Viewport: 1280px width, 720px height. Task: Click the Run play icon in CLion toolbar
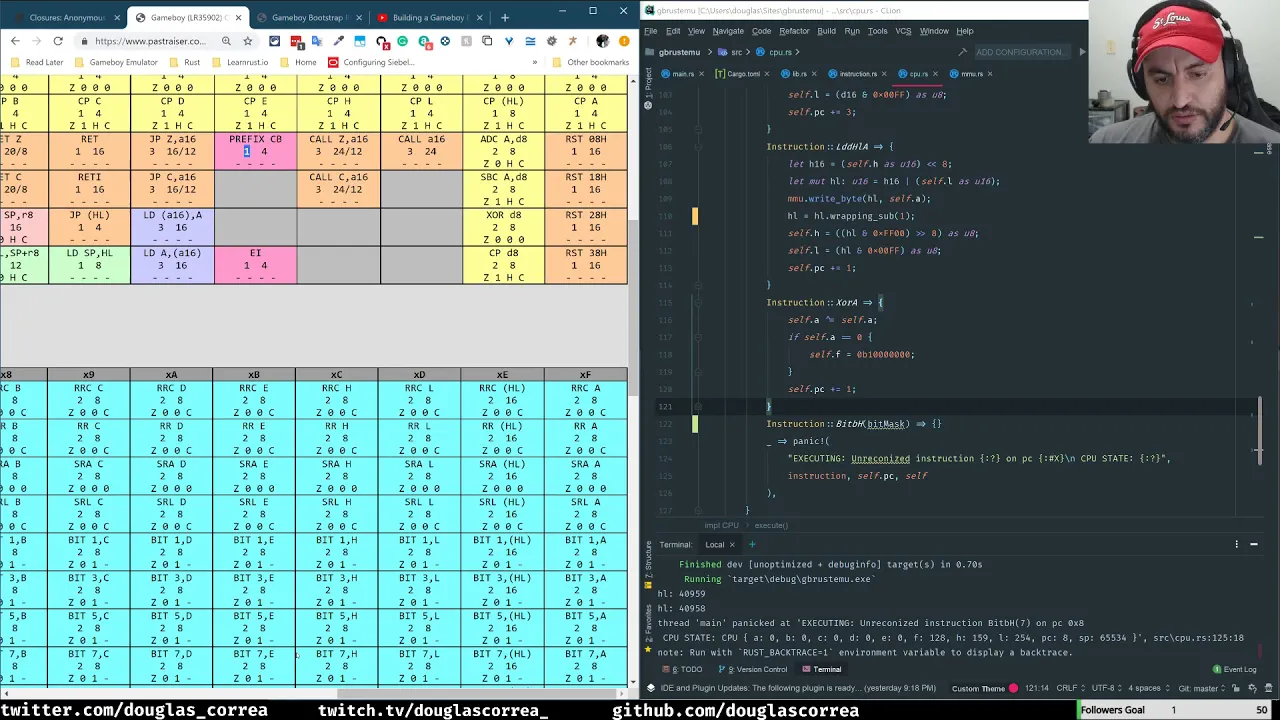tap(1082, 52)
